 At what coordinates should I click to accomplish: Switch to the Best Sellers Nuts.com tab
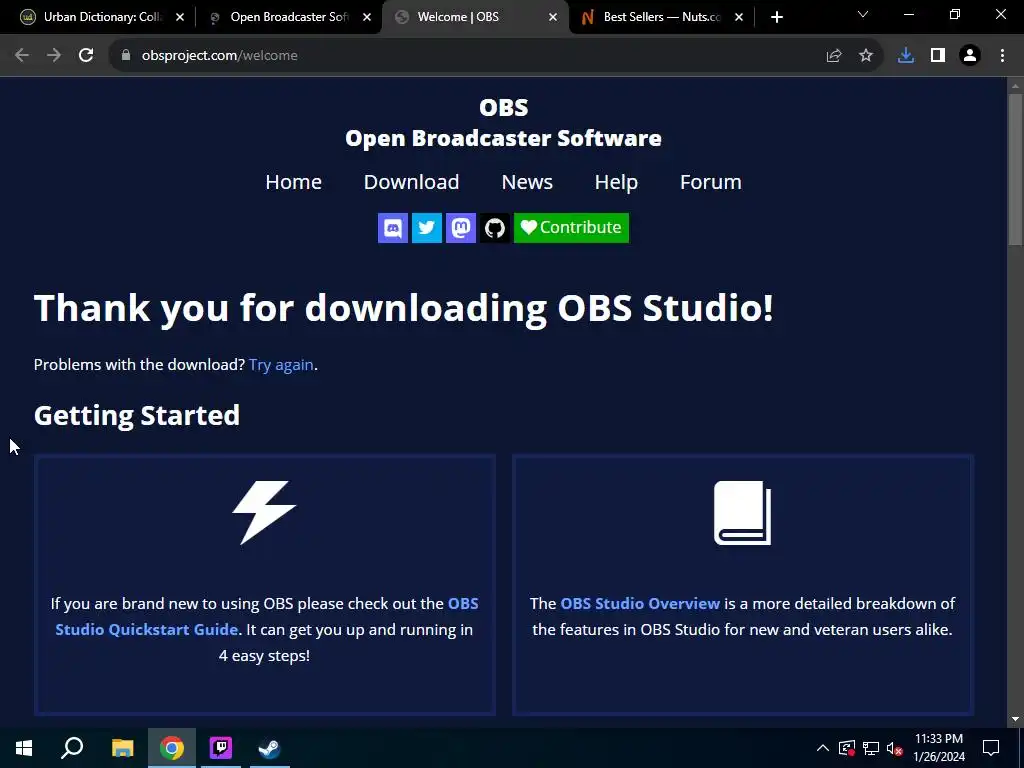click(x=662, y=17)
